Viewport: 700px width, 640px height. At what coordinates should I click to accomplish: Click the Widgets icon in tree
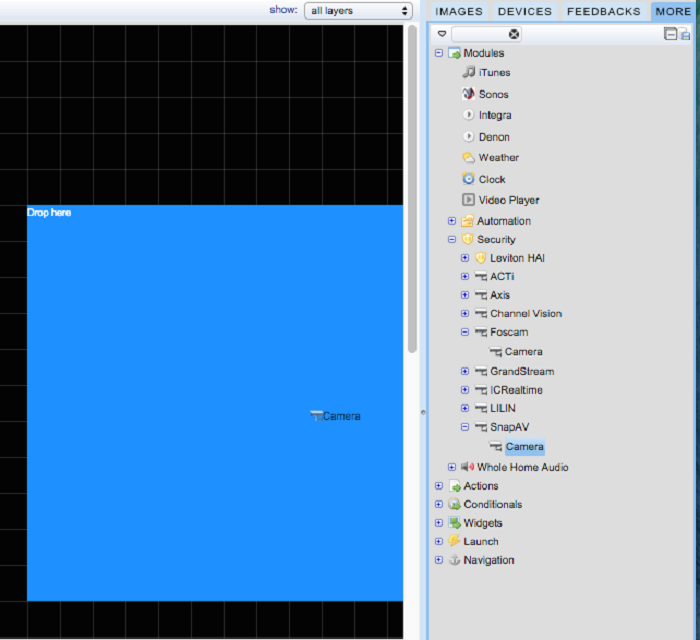[x=454, y=523]
